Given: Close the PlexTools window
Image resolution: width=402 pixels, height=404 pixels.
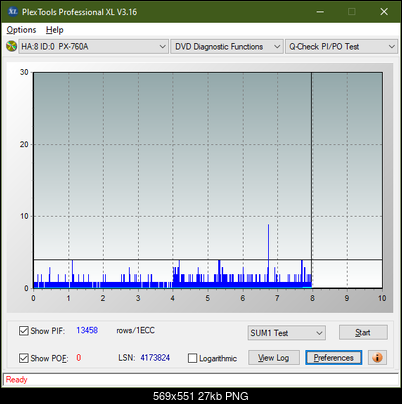Looking at the screenshot, I should pos(384,12).
